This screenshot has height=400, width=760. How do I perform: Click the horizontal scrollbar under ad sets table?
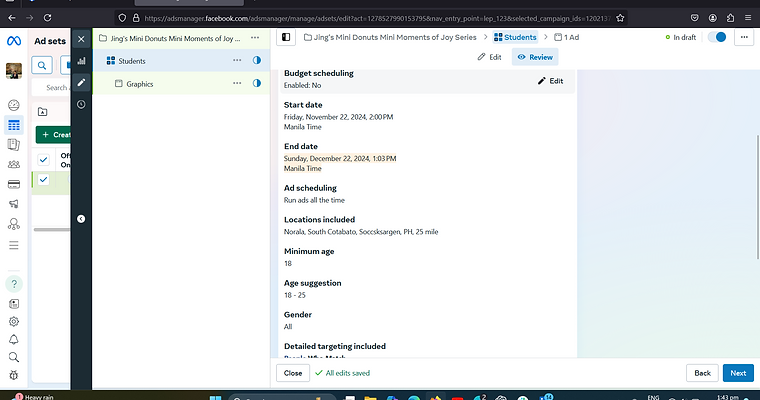[51, 229]
